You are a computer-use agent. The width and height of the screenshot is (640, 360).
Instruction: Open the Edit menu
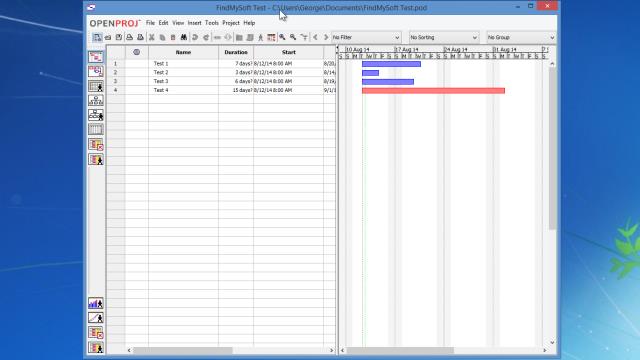click(163, 23)
